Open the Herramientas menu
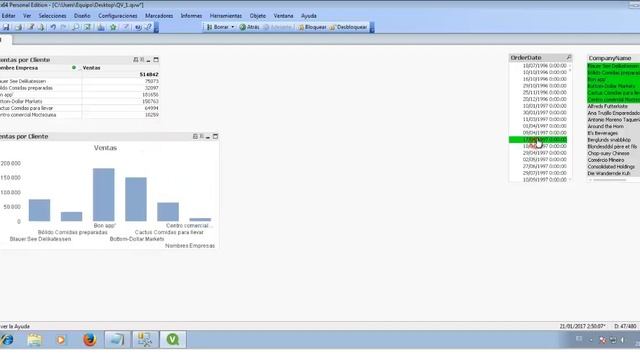Image resolution: width=640 pixels, height=360 pixels. pyautogui.click(x=226, y=16)
